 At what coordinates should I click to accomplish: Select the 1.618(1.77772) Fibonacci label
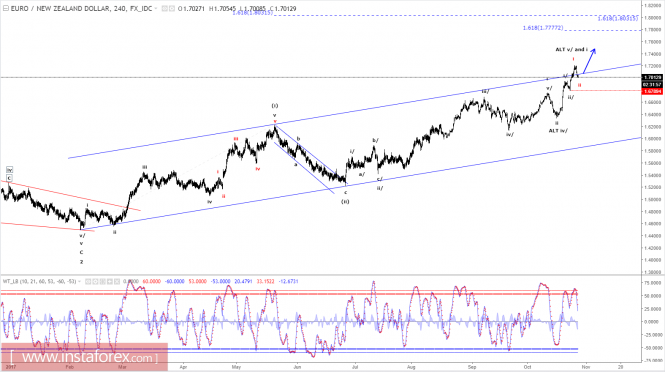(x=543, y=28)
